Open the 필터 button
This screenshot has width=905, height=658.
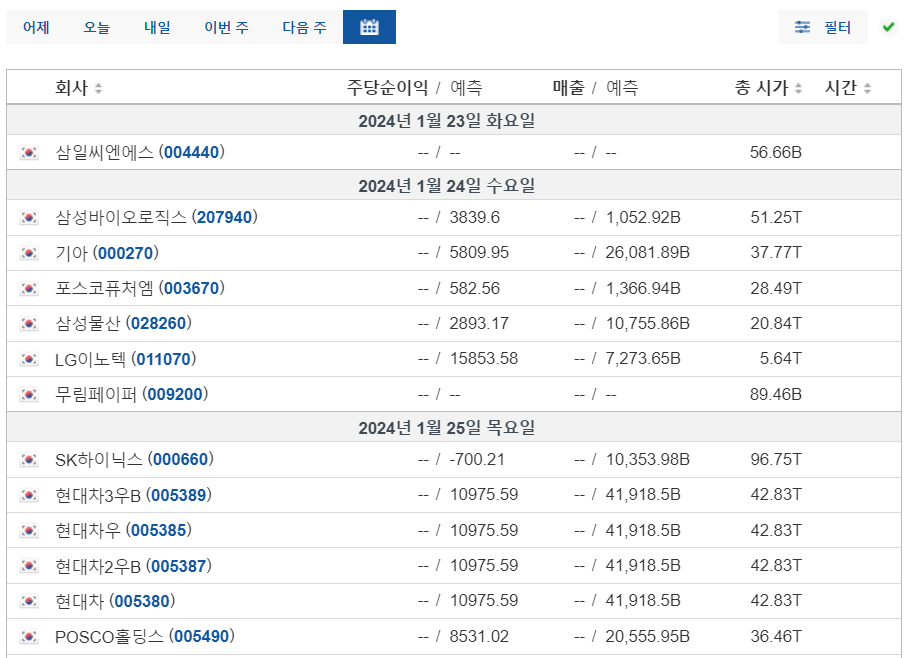(822, 27)
